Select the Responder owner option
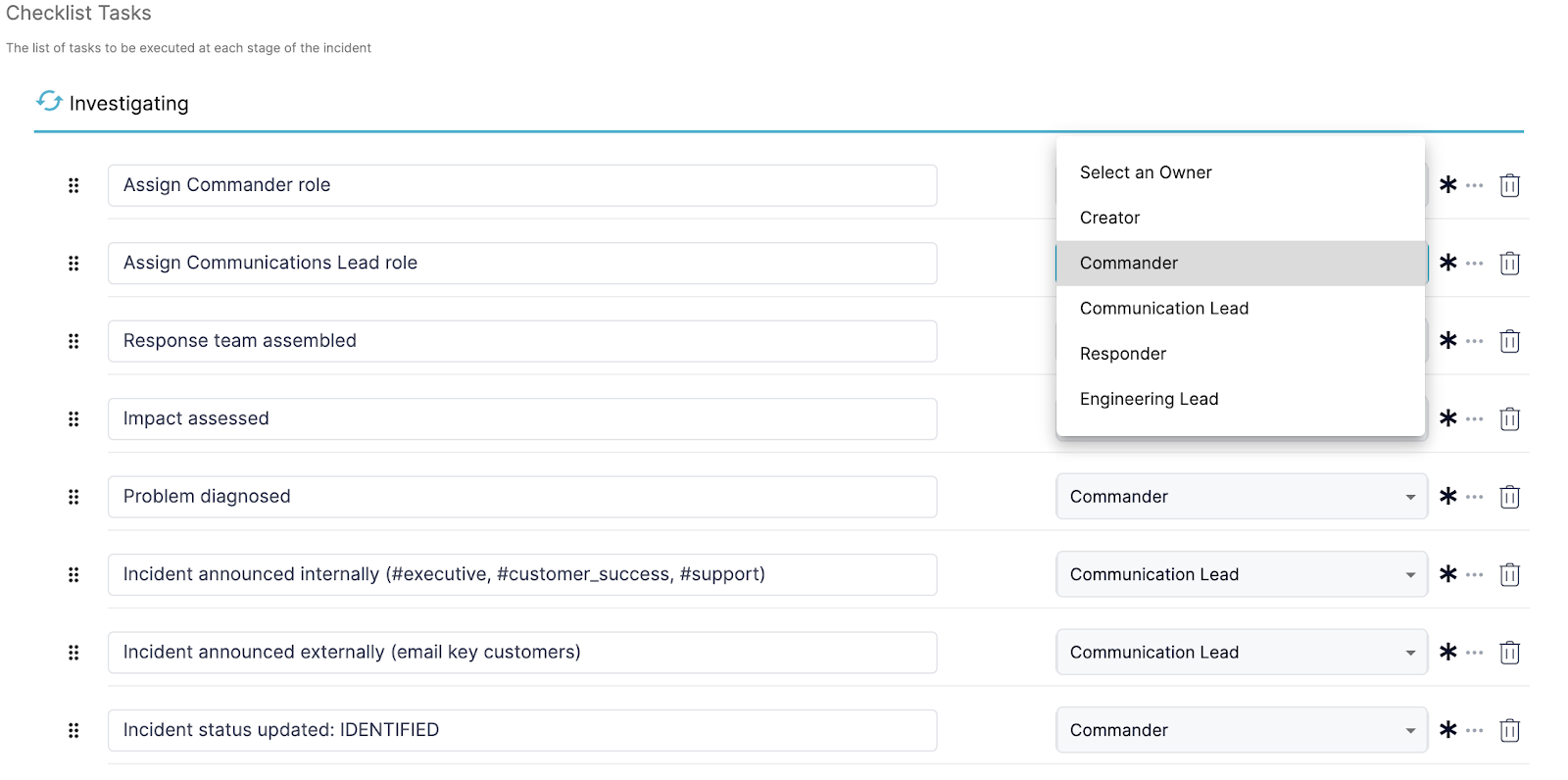Viewport: 1568px width, 780px height. click(1123, 354)
